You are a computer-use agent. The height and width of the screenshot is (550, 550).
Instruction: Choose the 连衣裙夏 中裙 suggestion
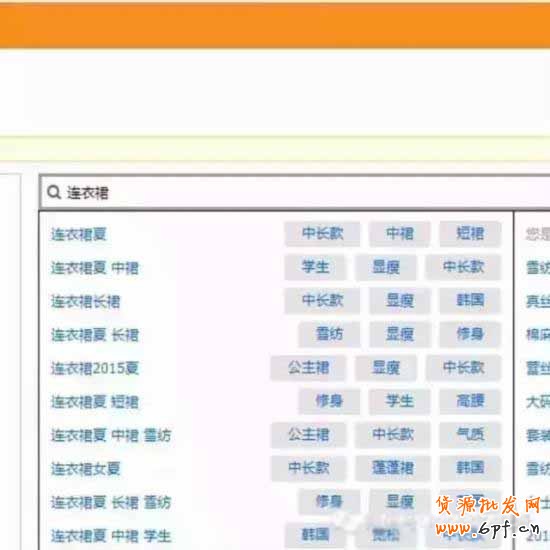(95, 268)
